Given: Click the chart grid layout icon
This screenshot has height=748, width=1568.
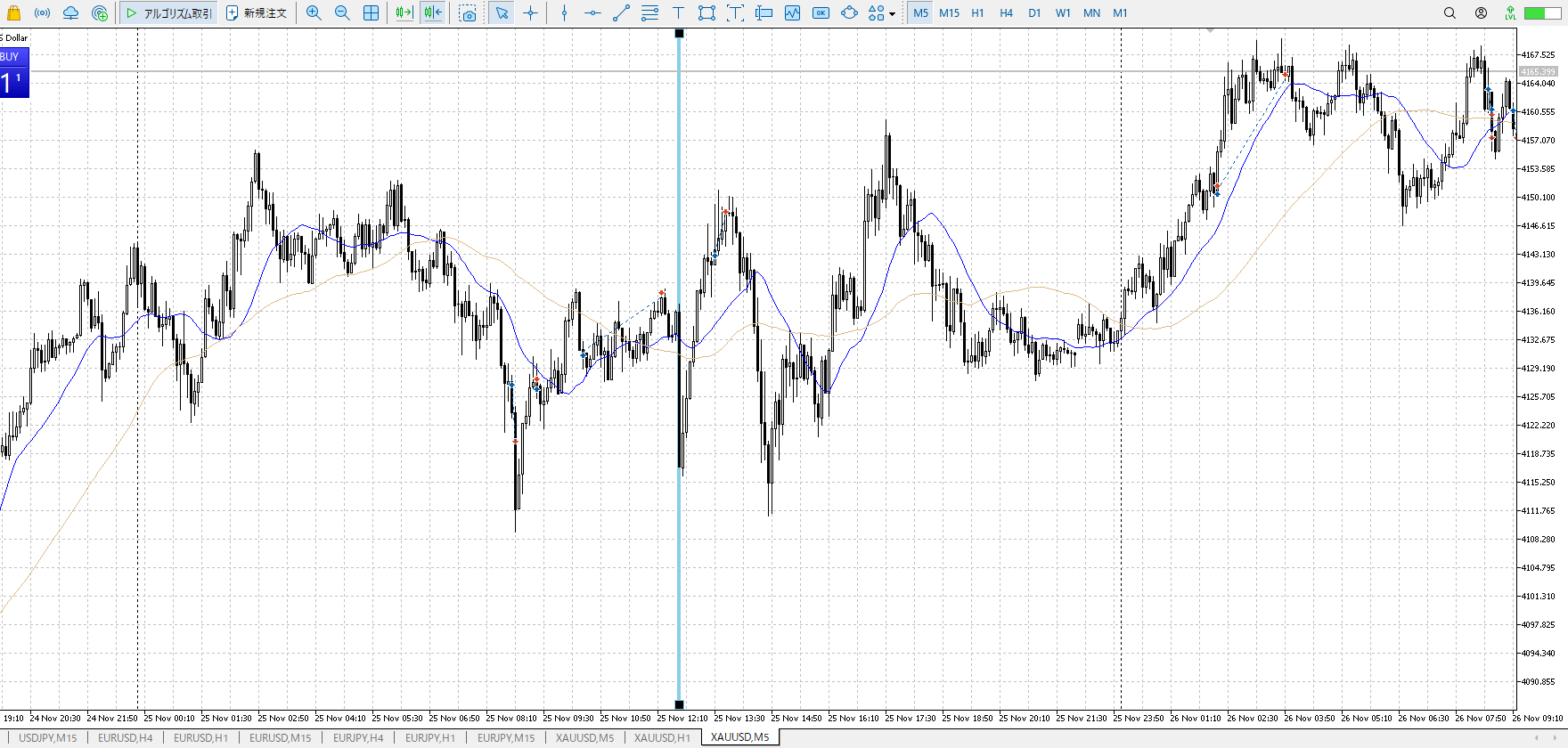Looking at the screenshot, I should [371, 12].
